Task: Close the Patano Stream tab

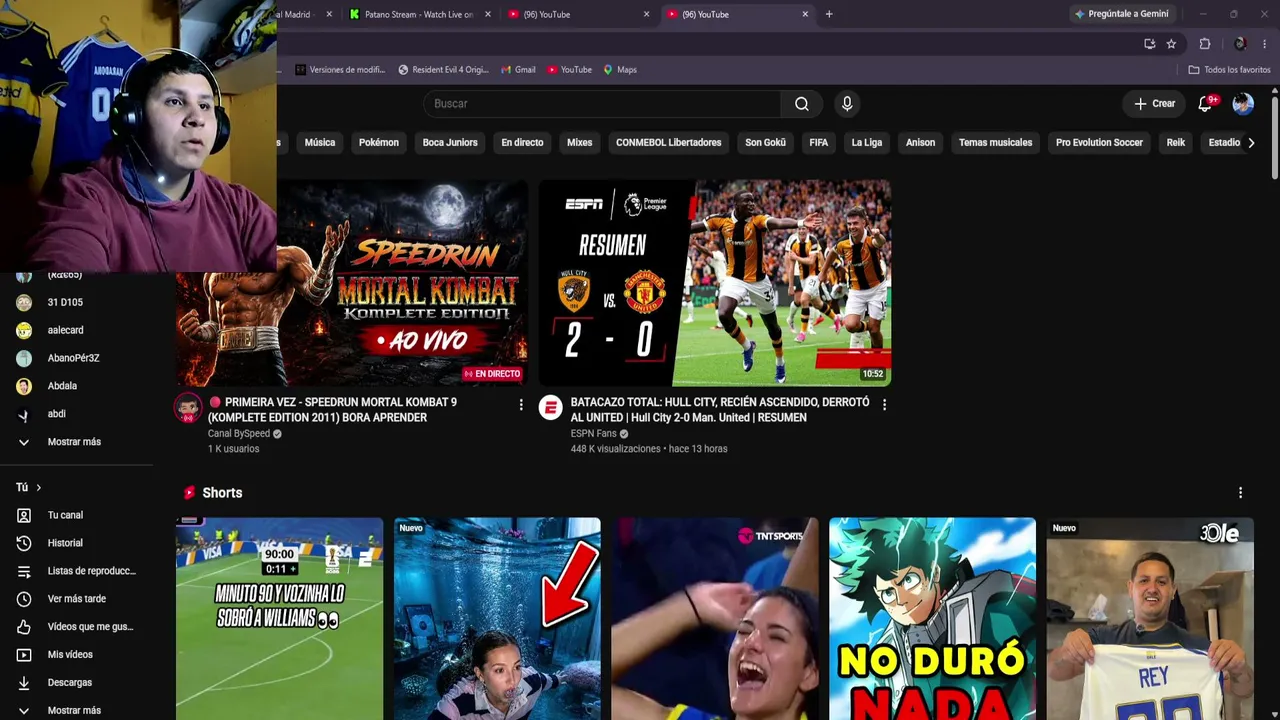Action: (x=488, y=14)
